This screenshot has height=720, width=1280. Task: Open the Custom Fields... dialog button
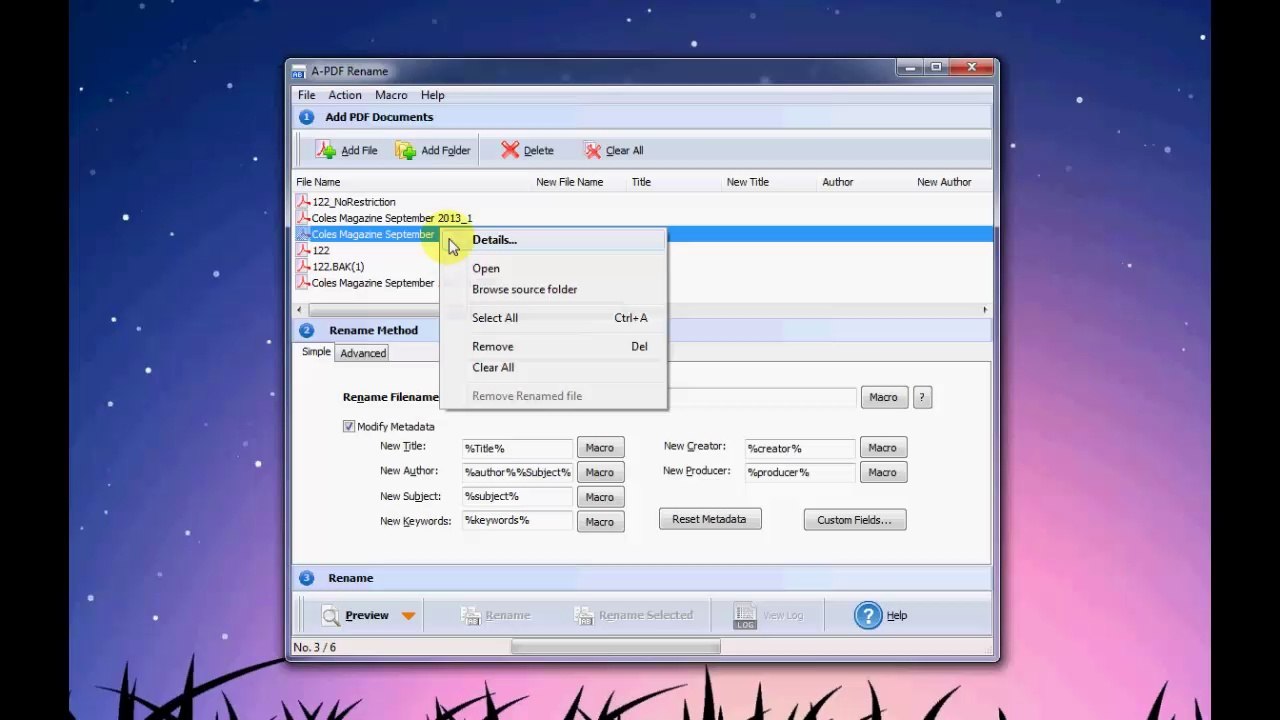854,520
